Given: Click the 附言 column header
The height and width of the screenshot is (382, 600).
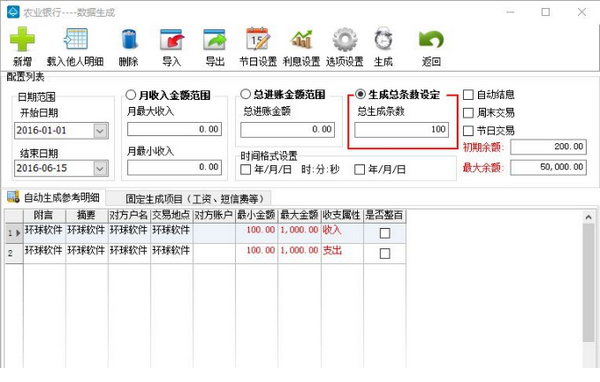Looking at the screenshot, I should click(x=44, y=215).
